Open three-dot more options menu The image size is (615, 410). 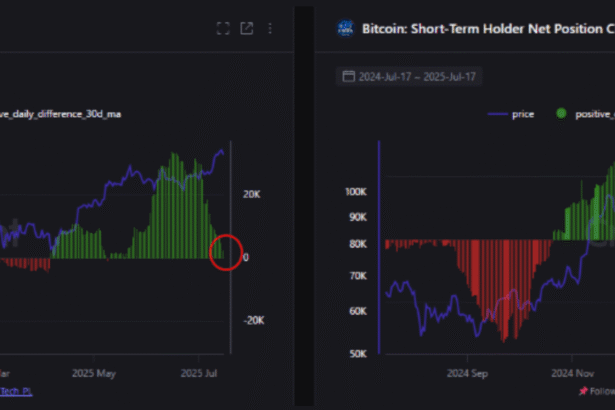270,29
